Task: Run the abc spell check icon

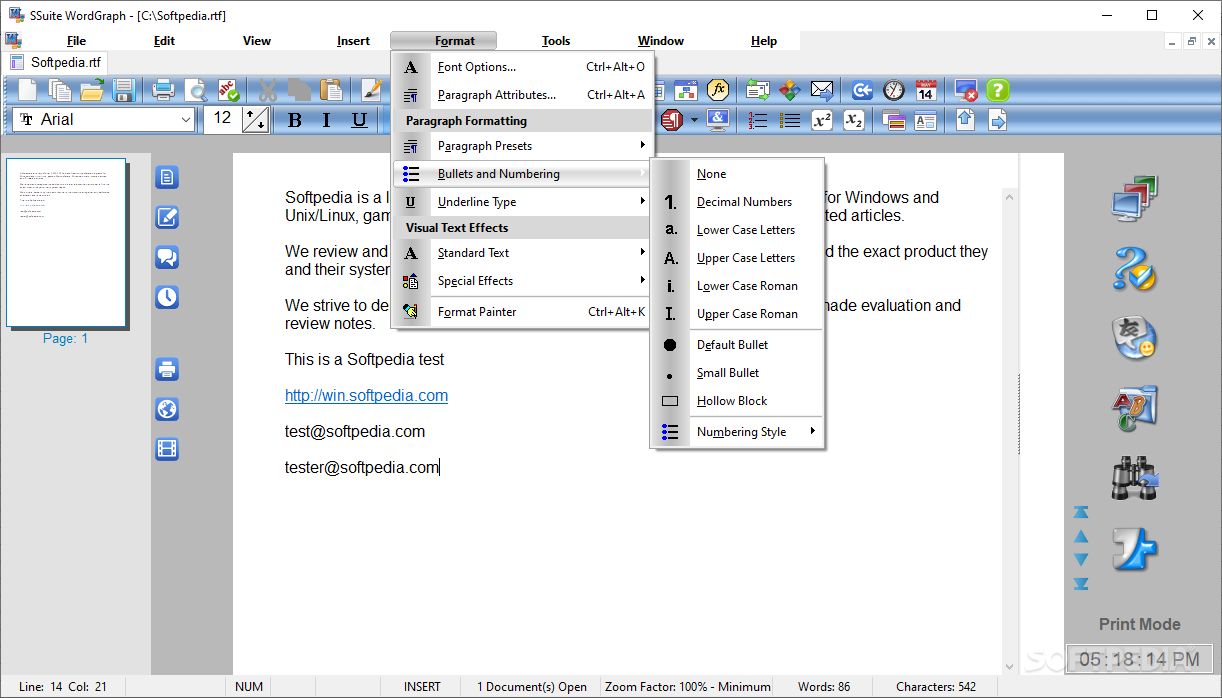Action: click(228, 90)
